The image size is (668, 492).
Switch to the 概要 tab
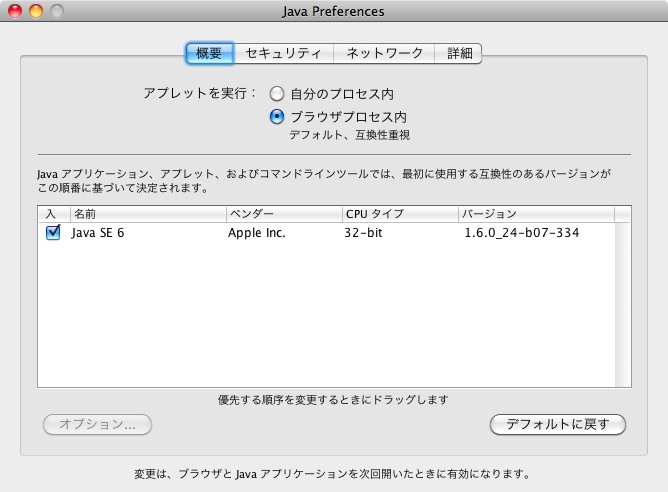point(210,53)
